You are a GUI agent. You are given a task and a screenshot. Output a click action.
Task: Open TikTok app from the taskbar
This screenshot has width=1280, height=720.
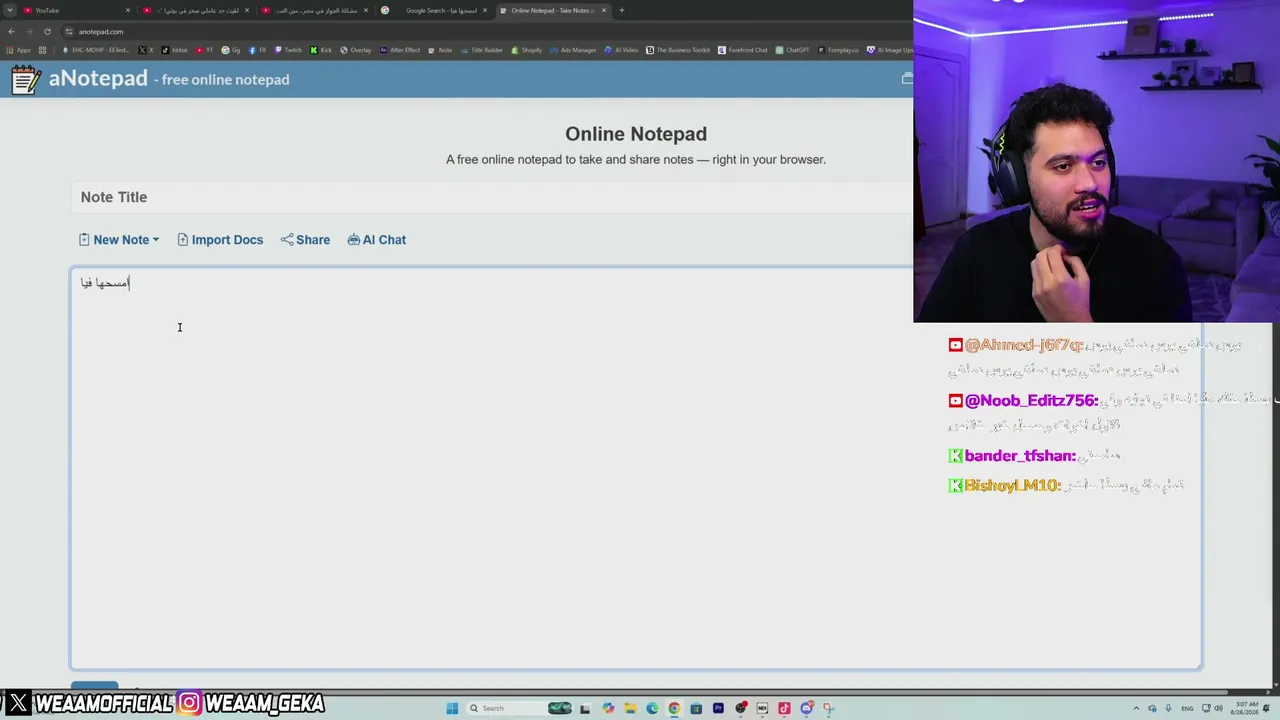pos(784,708)
